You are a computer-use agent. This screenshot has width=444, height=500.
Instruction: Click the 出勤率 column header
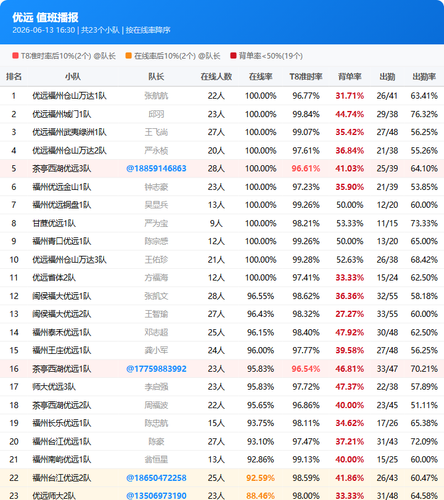(424, 77)
